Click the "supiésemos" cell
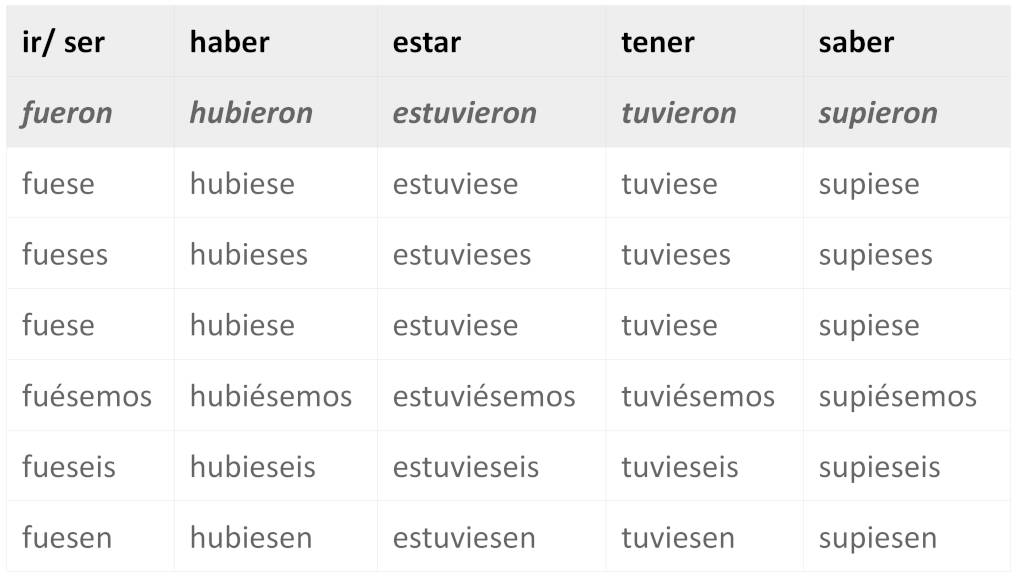 [897, 397]
